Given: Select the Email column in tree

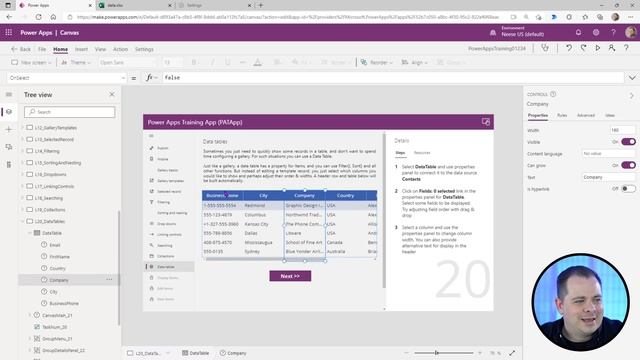Looking at the screenshot, I should (55, 245).
